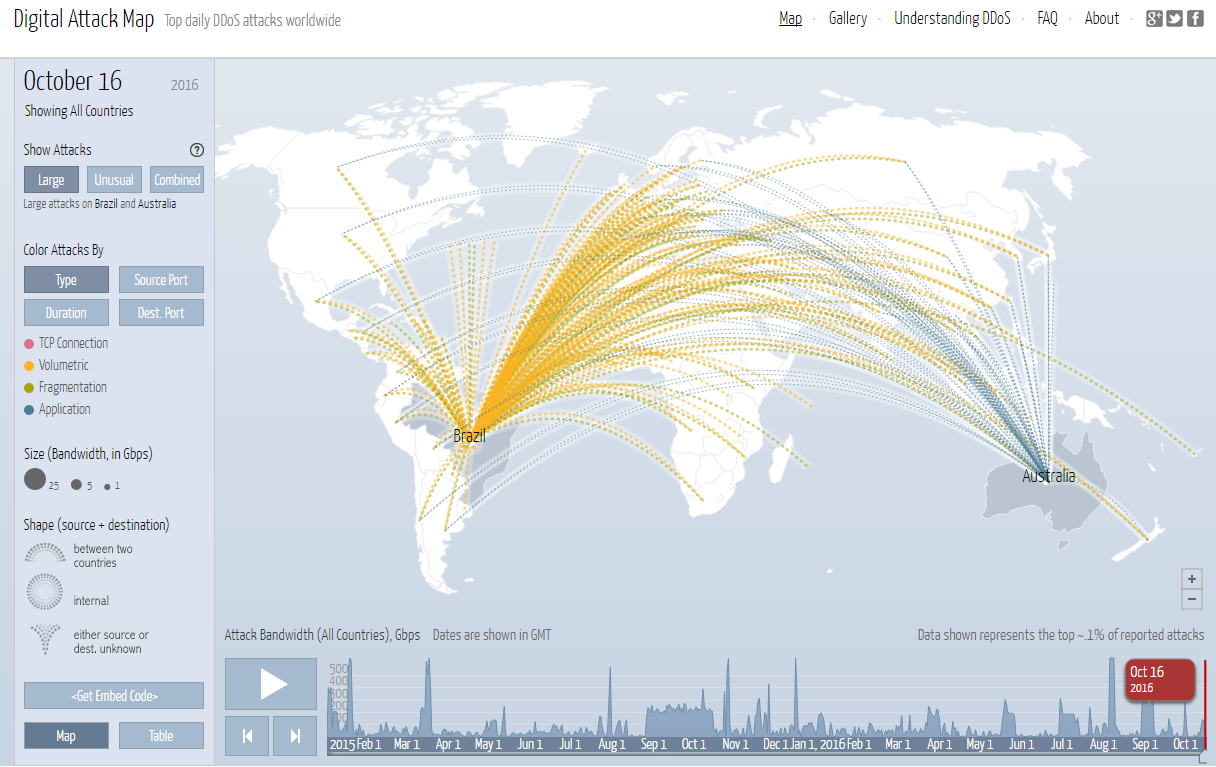The width and height of the screenshot is (1216, 767).
Task: Show Combined attacks
Action: tap(177, 180)
